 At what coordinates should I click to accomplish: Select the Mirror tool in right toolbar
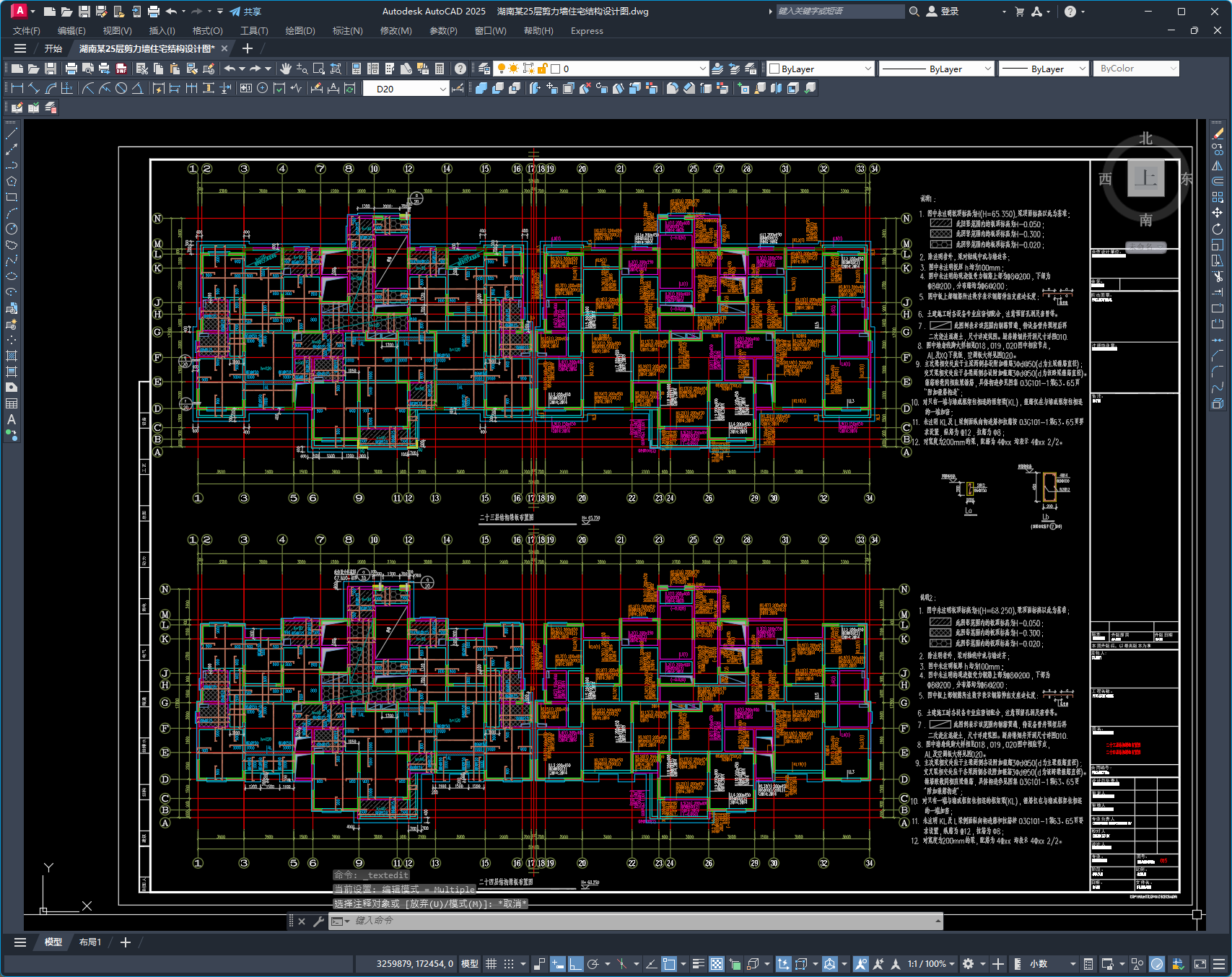1218,165
